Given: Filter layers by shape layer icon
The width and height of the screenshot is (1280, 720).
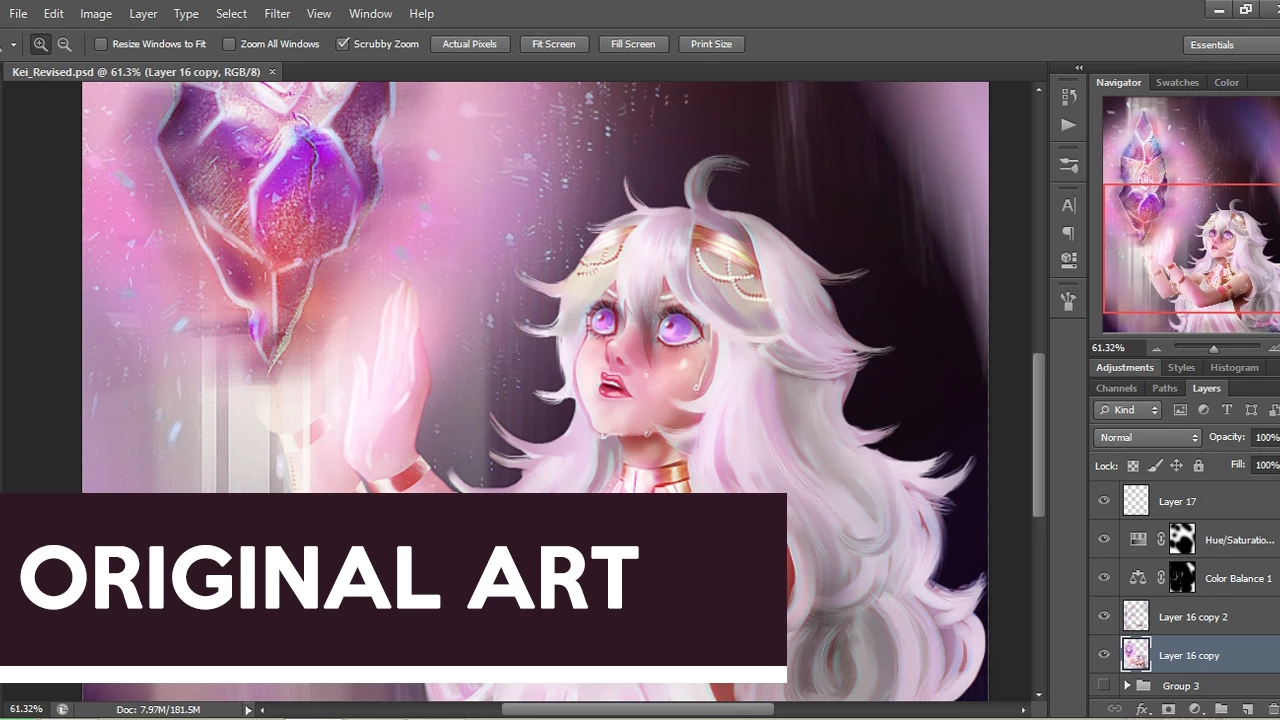Looking at the screenshot, I should pos(1251,410).
